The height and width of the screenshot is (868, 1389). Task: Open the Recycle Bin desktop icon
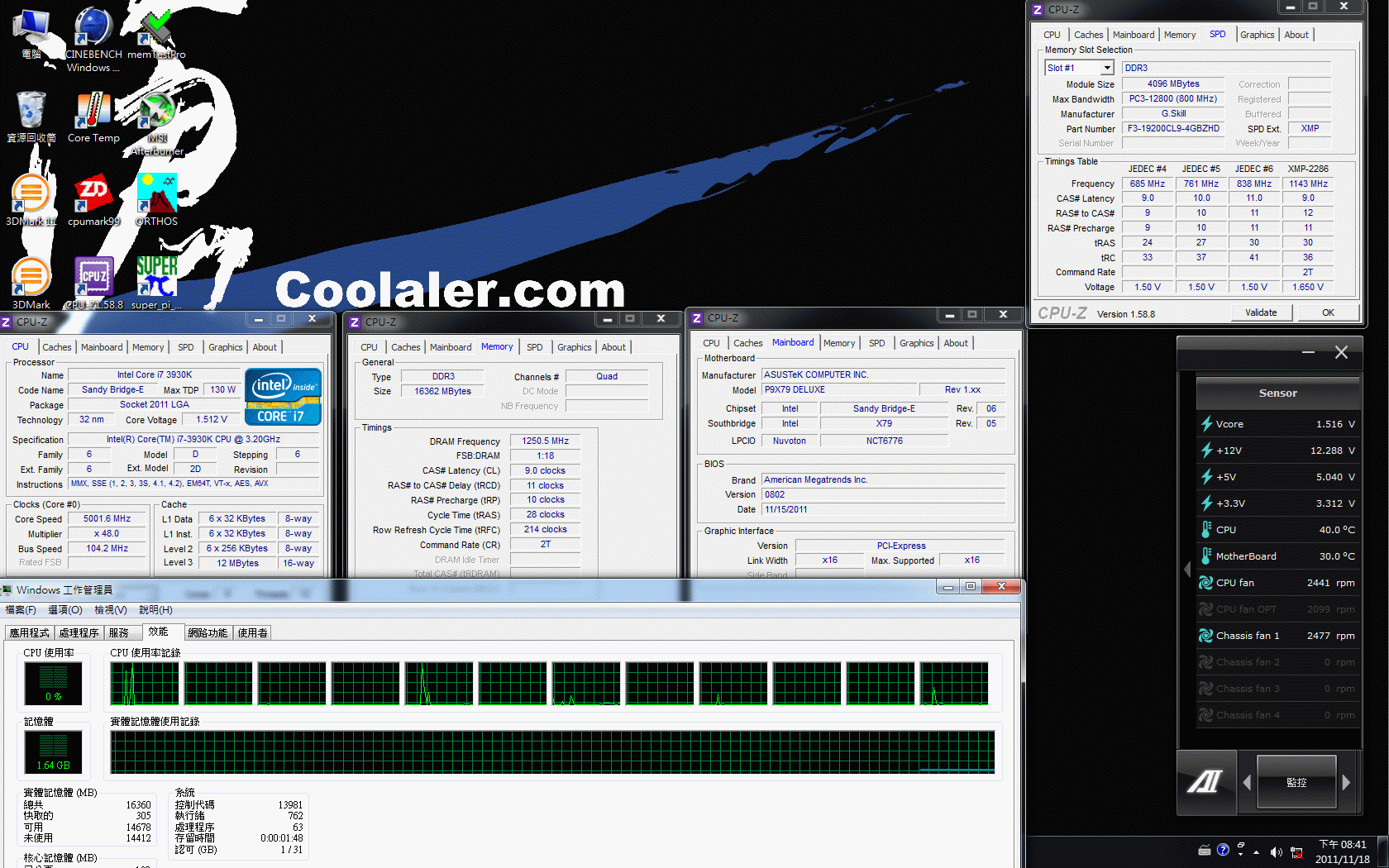click(x=31, y=117)
